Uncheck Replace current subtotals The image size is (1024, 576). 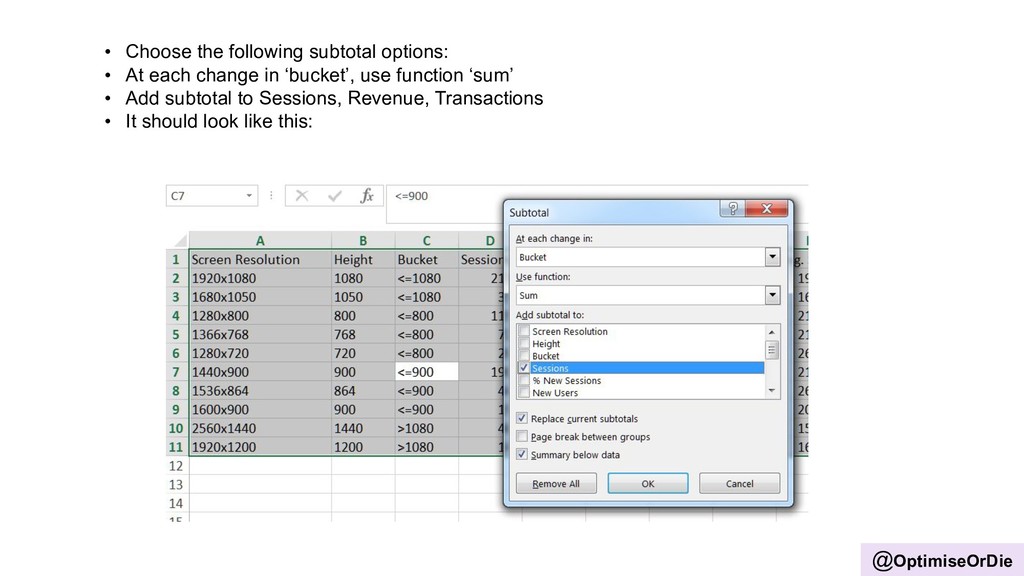click(522, 418)
